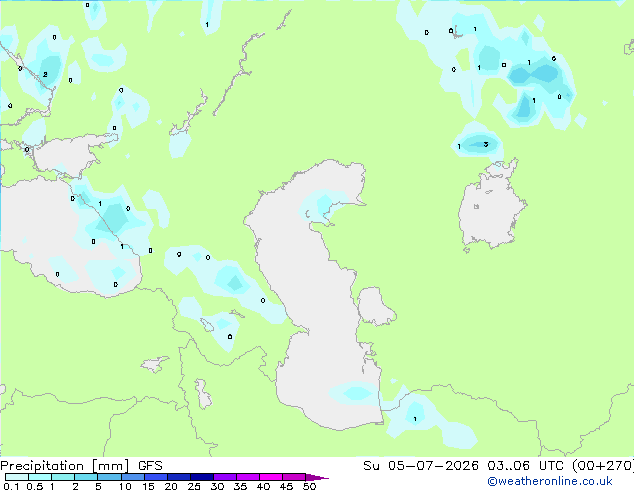
Task: Click the legend value '0.1'
Action: [10, 486]
